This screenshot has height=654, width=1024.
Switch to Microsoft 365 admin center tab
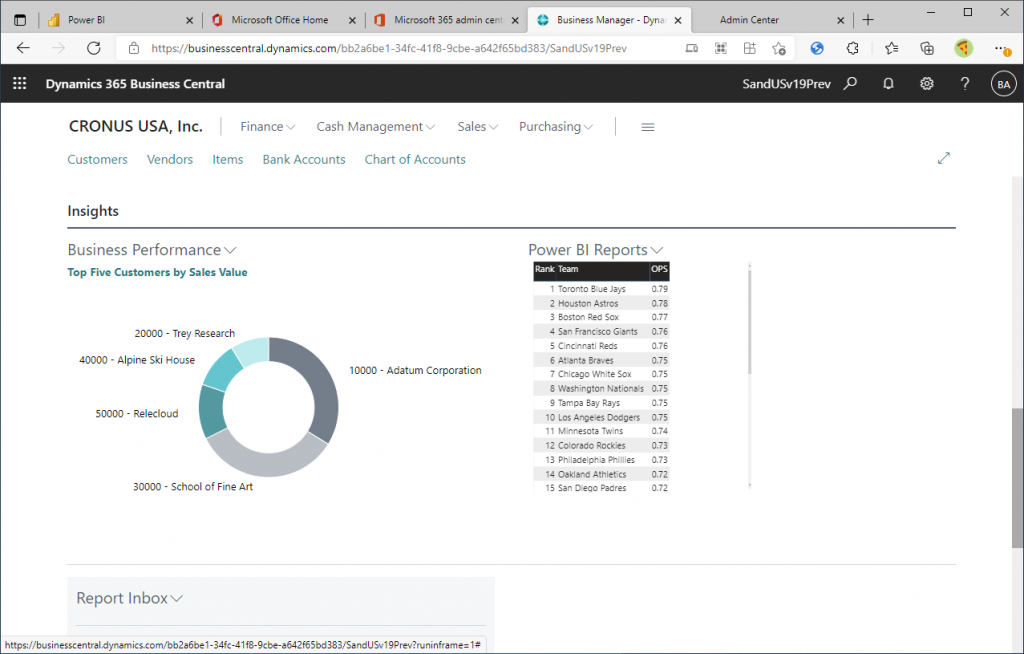coord(448,20)
